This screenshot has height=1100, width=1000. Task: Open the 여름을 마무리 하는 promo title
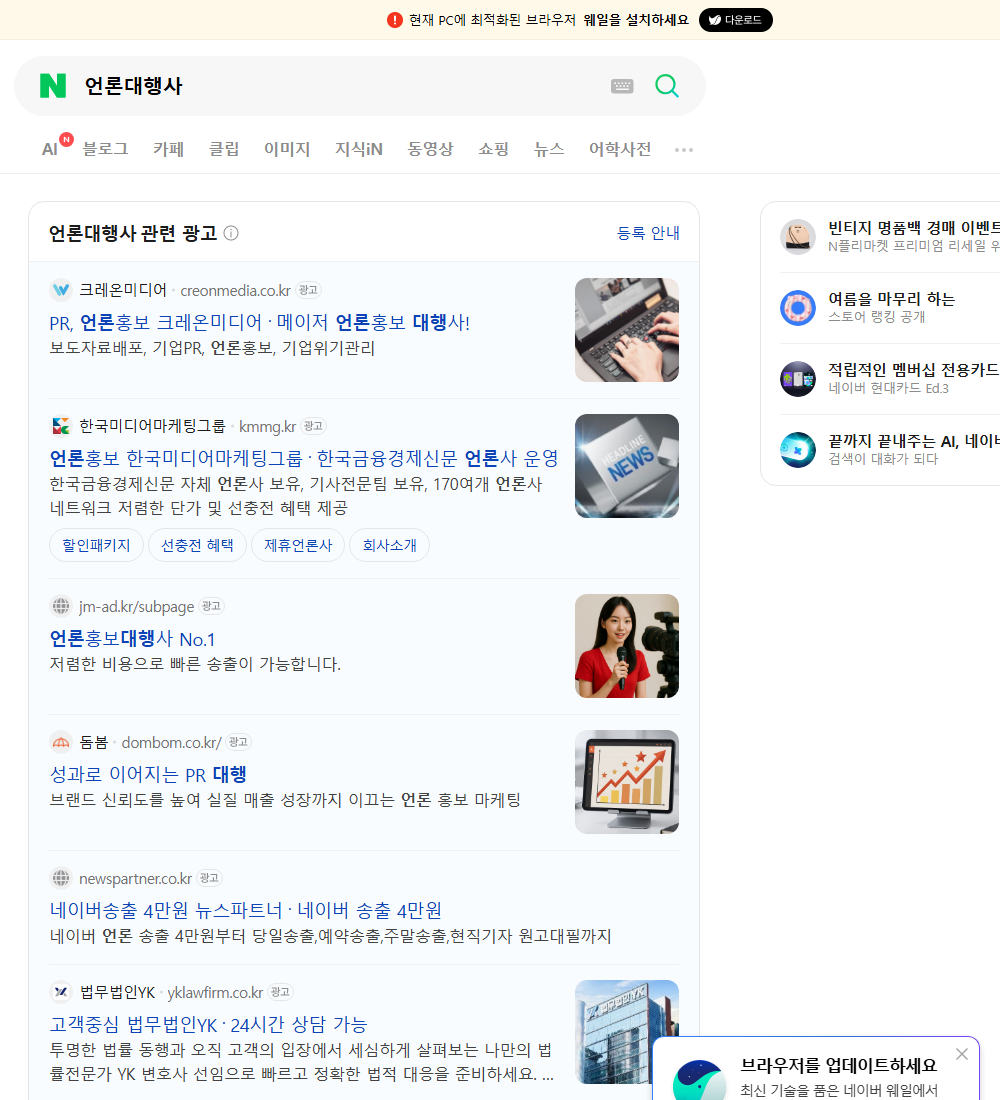pos(891,299)
